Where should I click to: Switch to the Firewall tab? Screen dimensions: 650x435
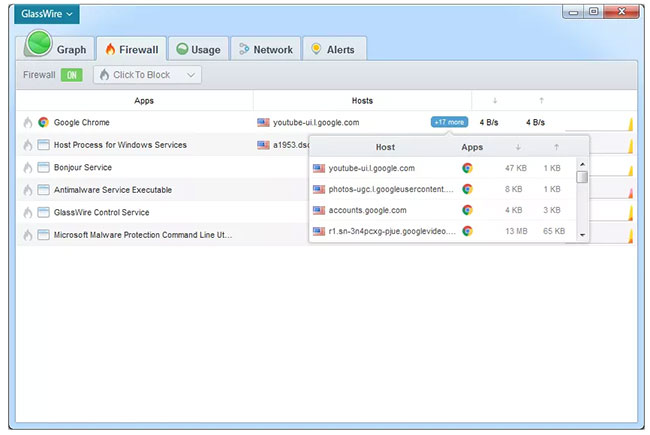(x=132, y=49)
